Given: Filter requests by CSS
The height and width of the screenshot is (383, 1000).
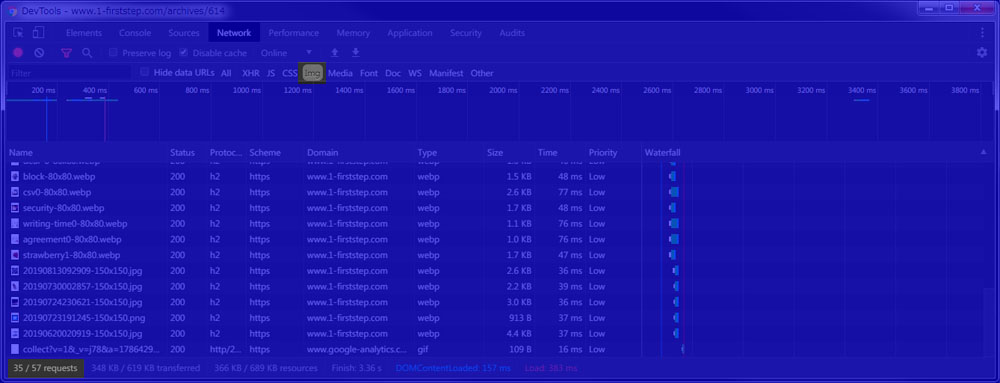Looking at the screenshot, I should click(x=290, y=73).
